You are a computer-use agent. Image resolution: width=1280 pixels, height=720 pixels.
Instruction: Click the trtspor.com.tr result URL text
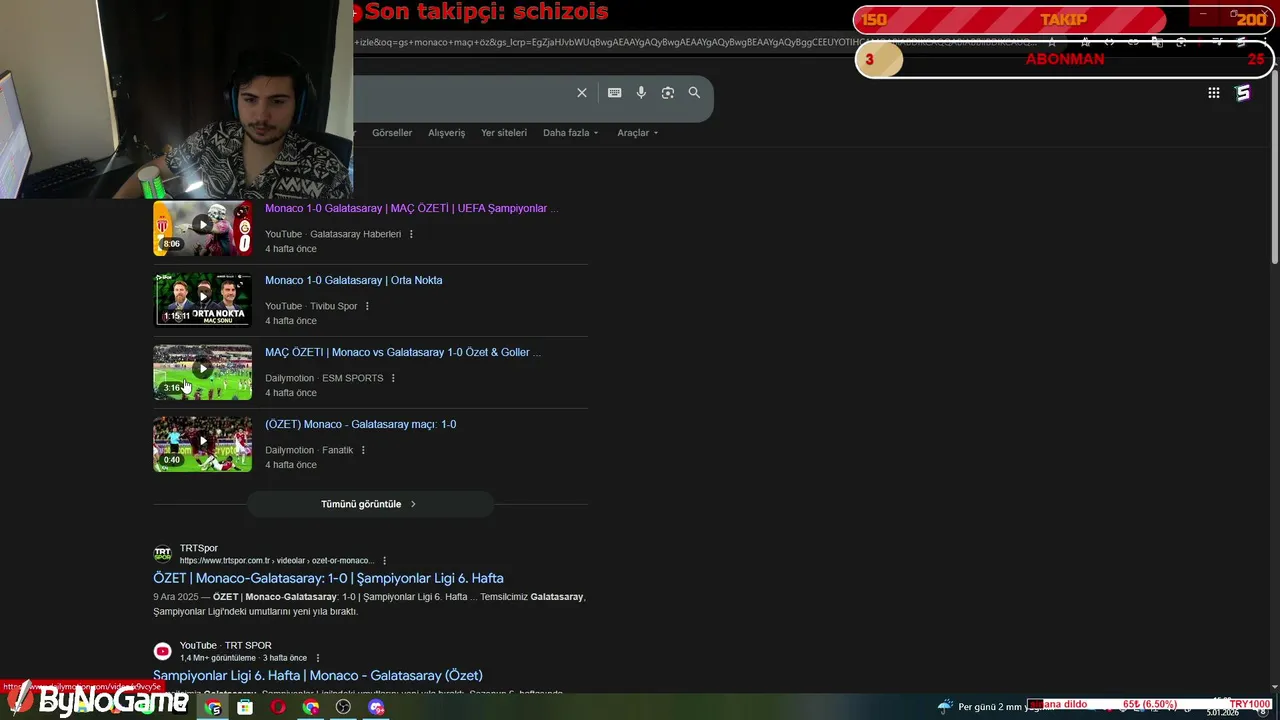click(276, 561)
